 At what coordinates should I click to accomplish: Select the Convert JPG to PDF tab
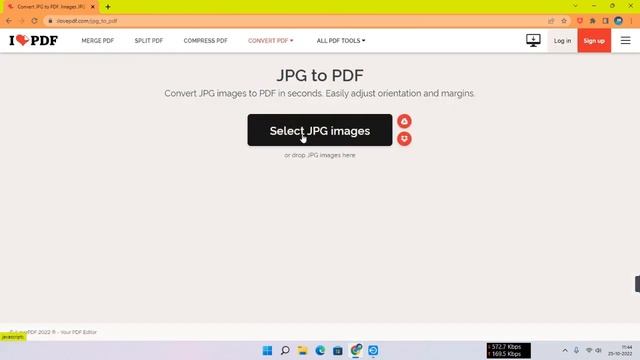click(50, 7)
